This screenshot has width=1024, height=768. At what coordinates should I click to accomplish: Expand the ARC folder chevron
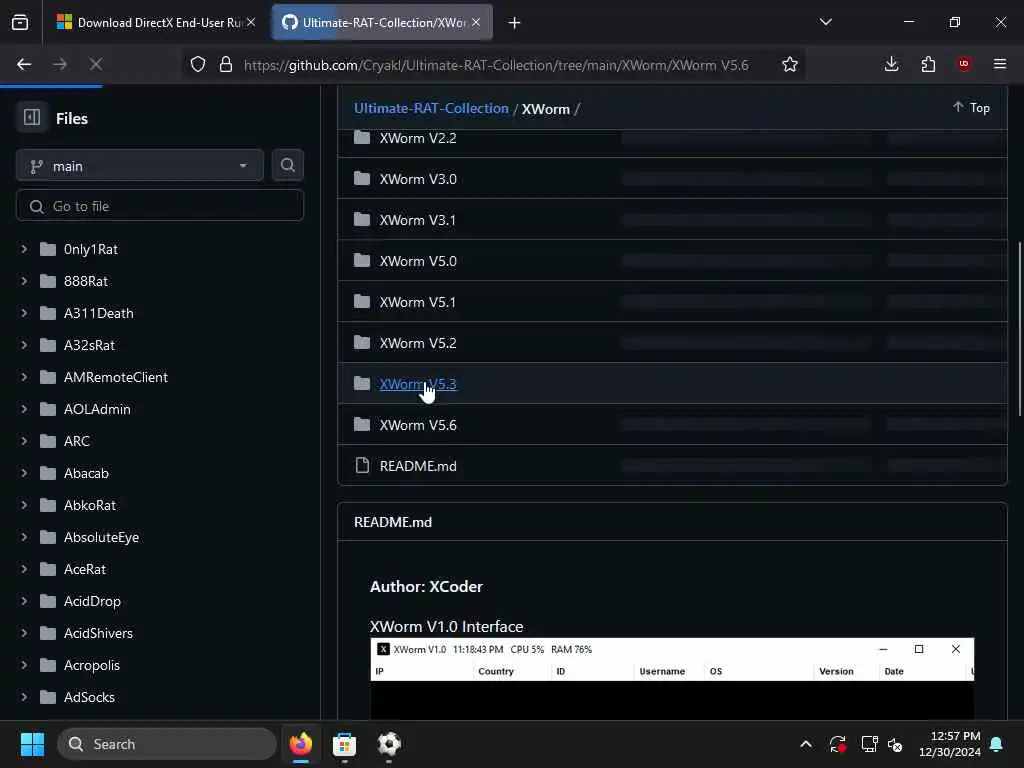pos(24,441)
